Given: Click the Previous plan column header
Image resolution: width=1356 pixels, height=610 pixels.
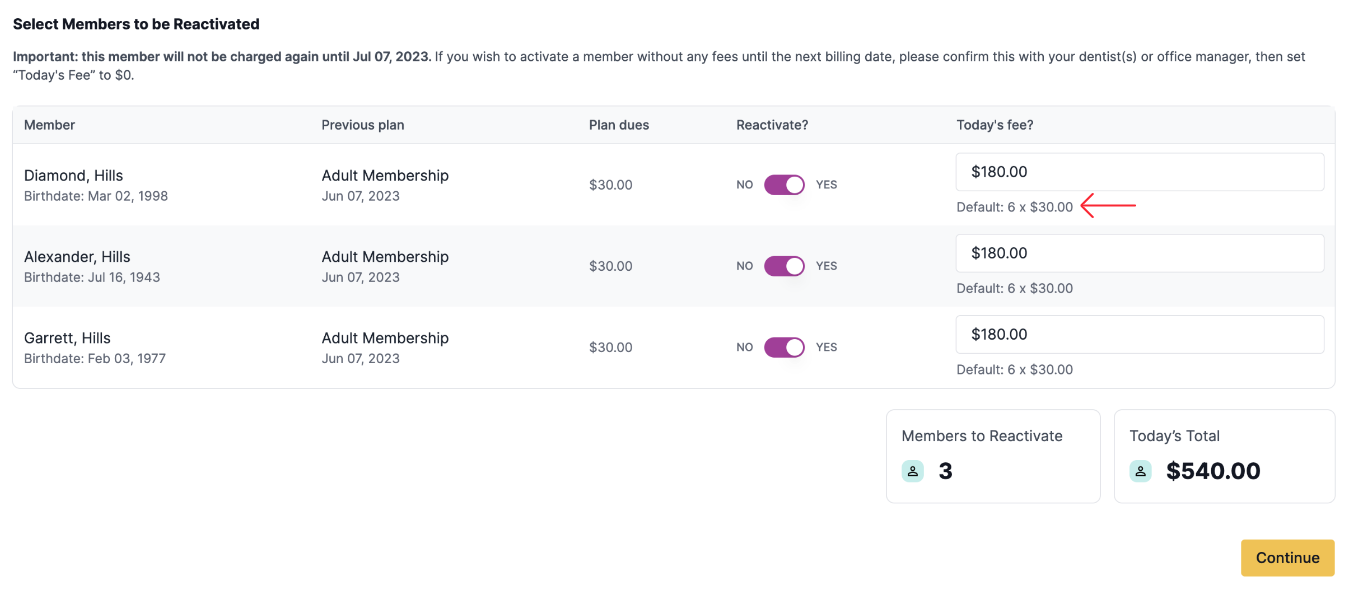Looking at the screenshot, I should (x=363, y=125).
